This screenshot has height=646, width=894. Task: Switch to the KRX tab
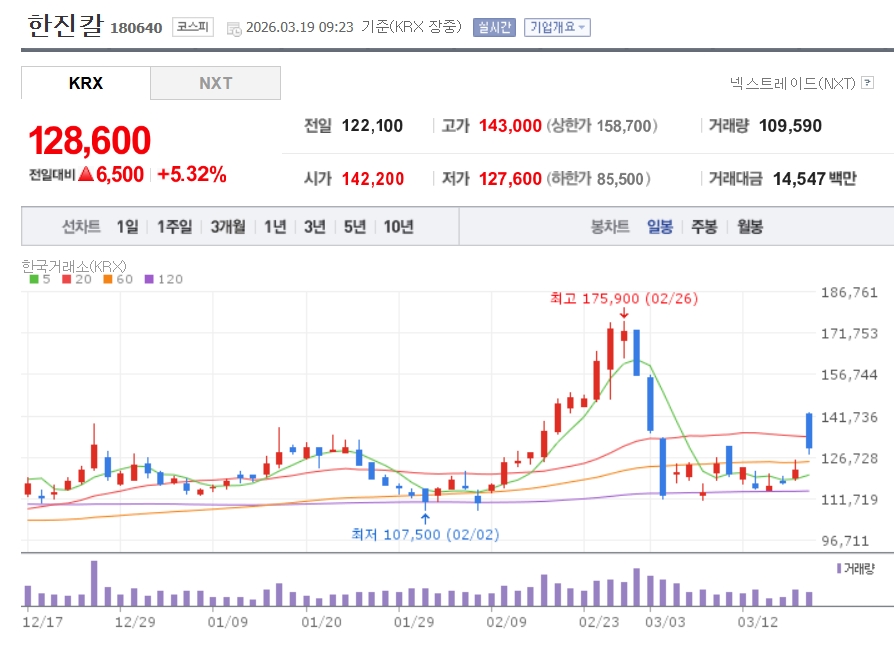click(x=86, y=83)
